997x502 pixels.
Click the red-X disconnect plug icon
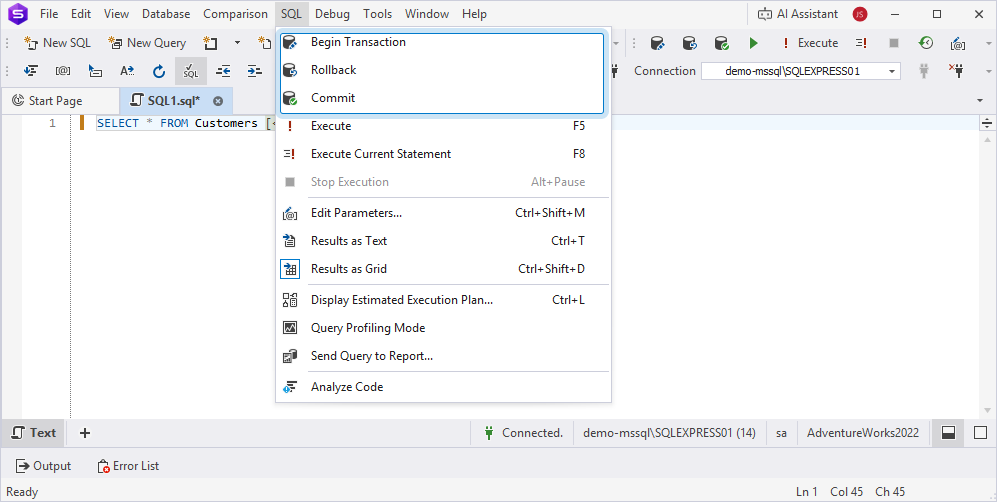pos(956,71)
